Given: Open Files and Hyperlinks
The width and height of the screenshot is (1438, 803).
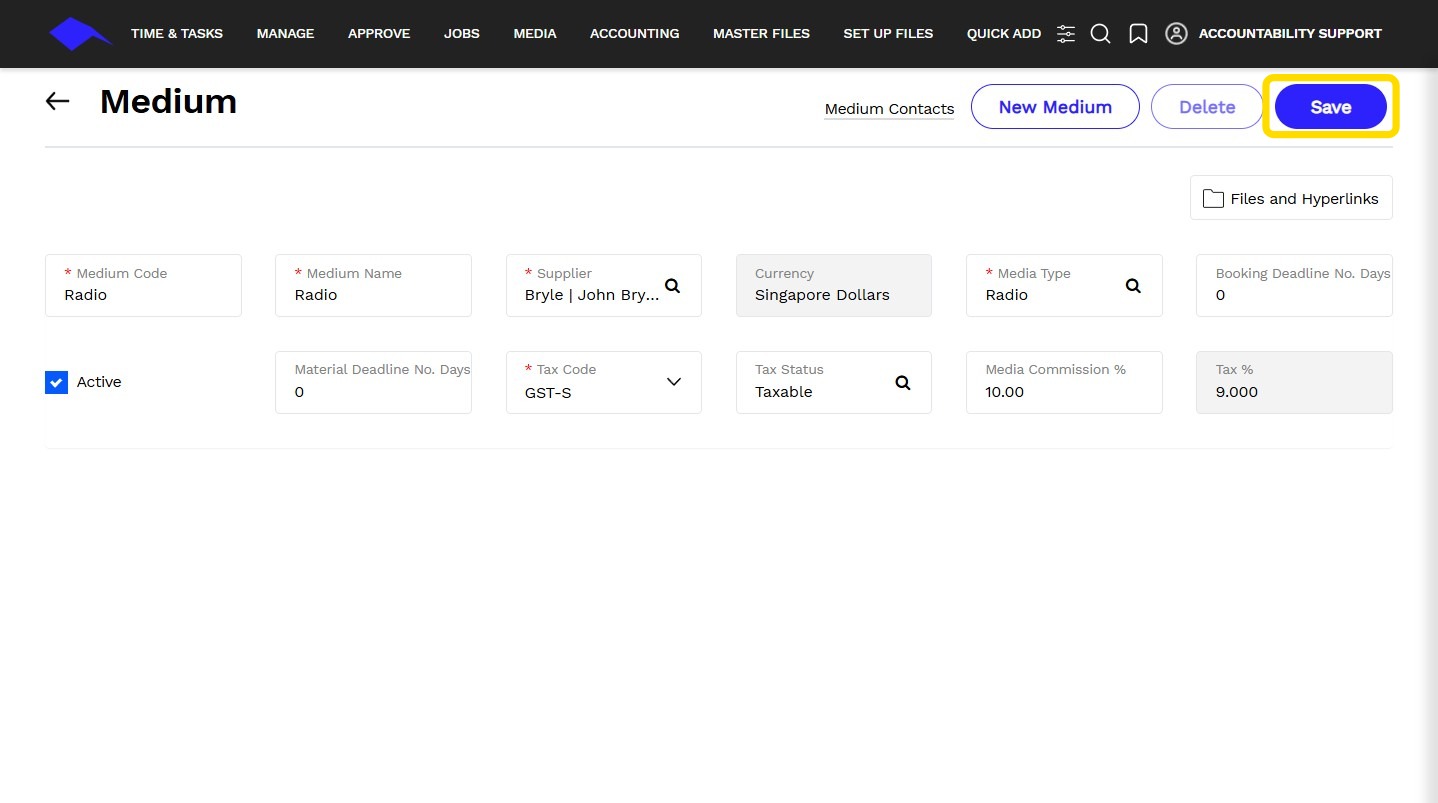Looking at the screenshot, I should (1291, 198).
